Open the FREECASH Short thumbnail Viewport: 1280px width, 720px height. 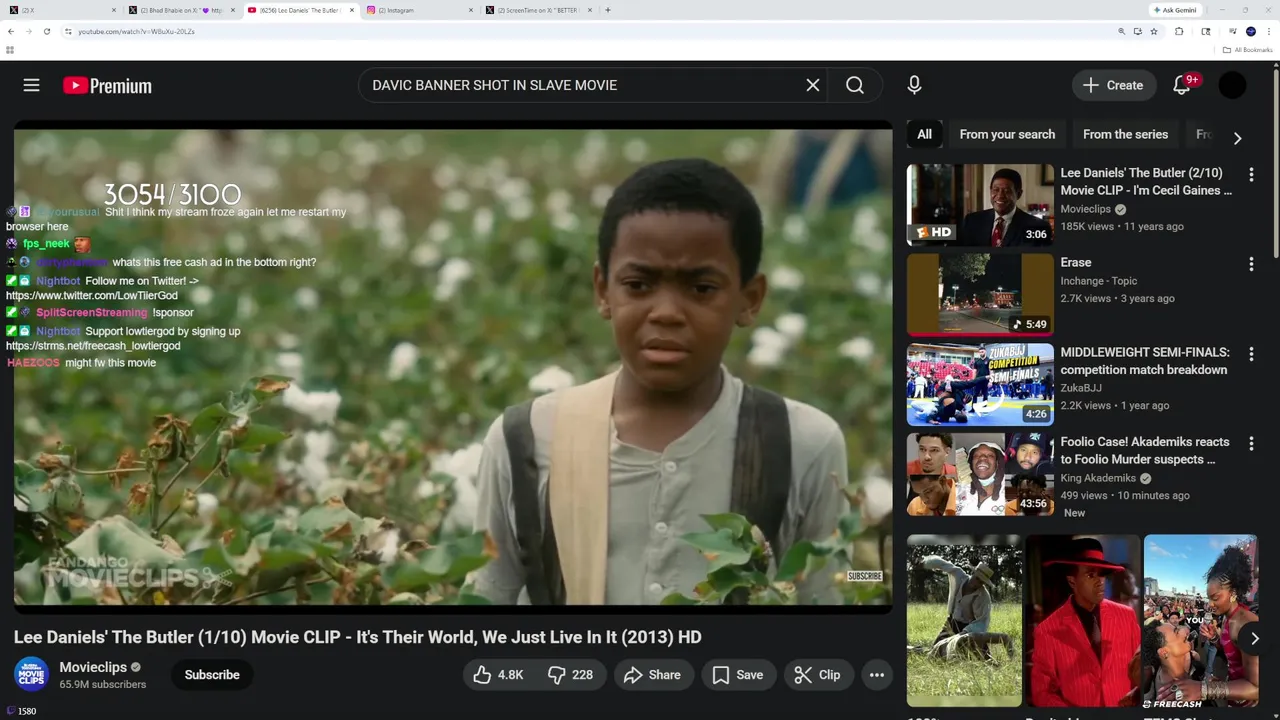click(1201, 620)
